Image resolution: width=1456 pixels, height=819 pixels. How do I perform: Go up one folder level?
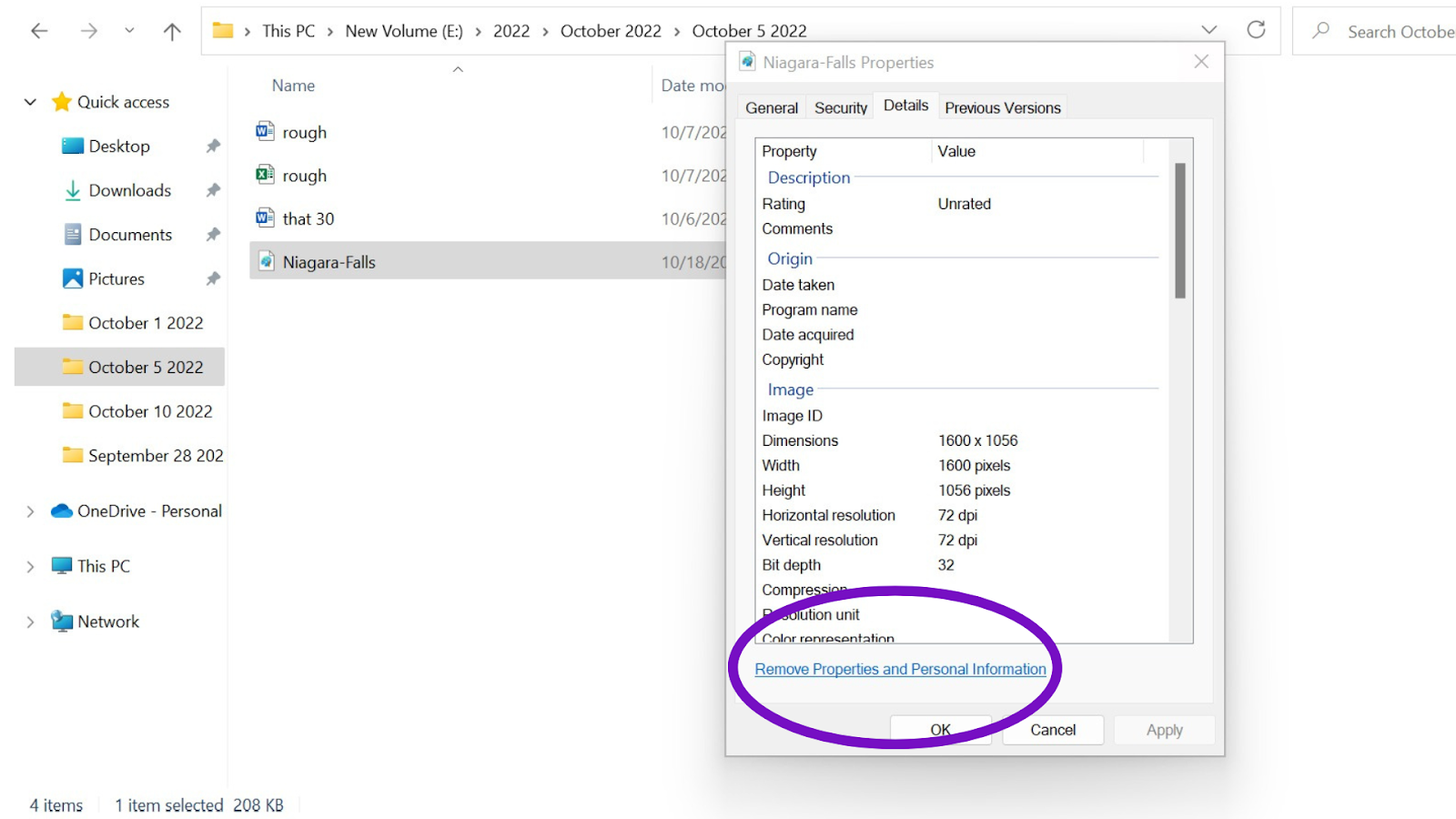[x=171, y=30]
